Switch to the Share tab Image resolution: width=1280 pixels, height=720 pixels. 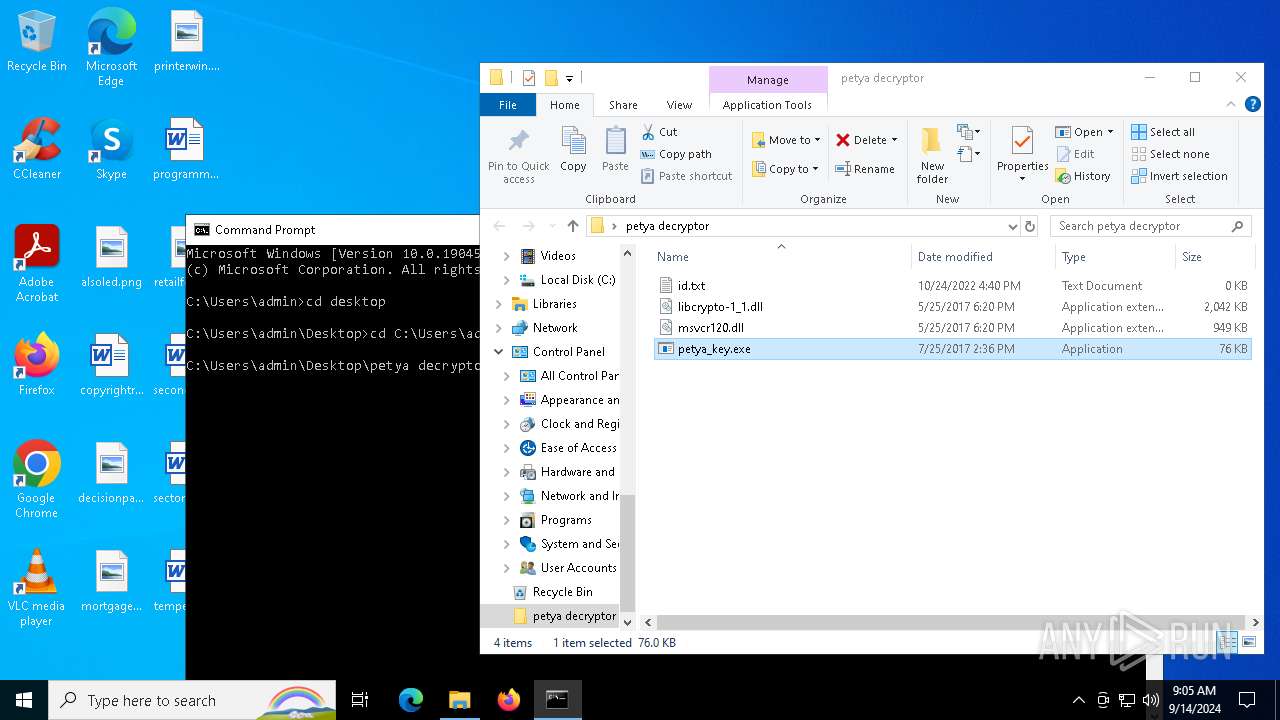[x=623, y=105]
